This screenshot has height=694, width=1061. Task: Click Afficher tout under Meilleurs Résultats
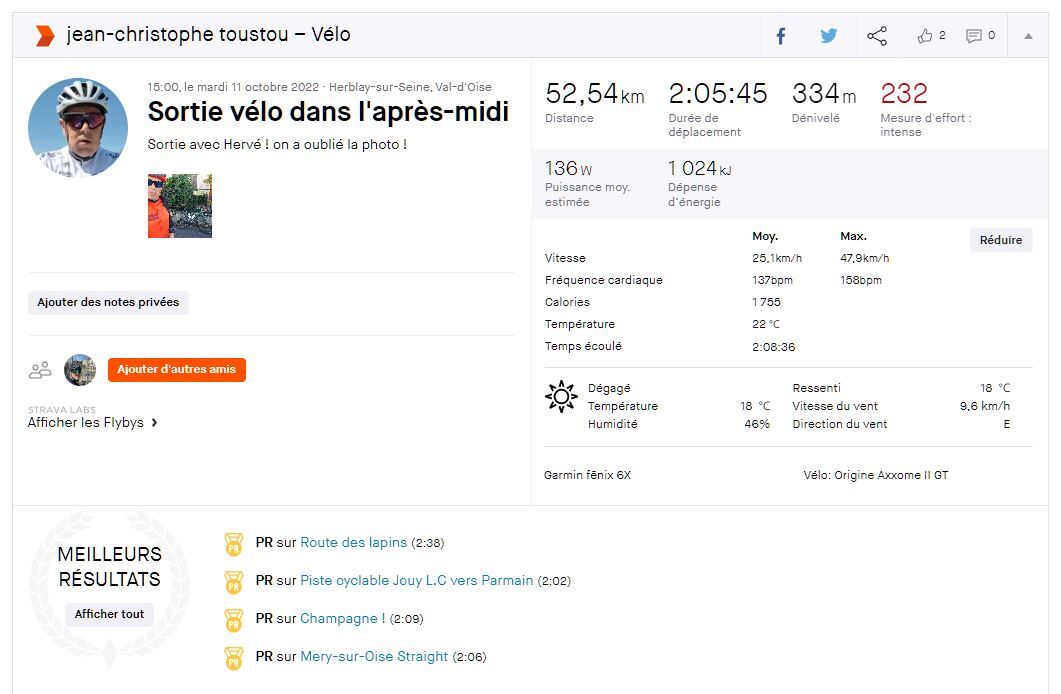coord(109,614)
